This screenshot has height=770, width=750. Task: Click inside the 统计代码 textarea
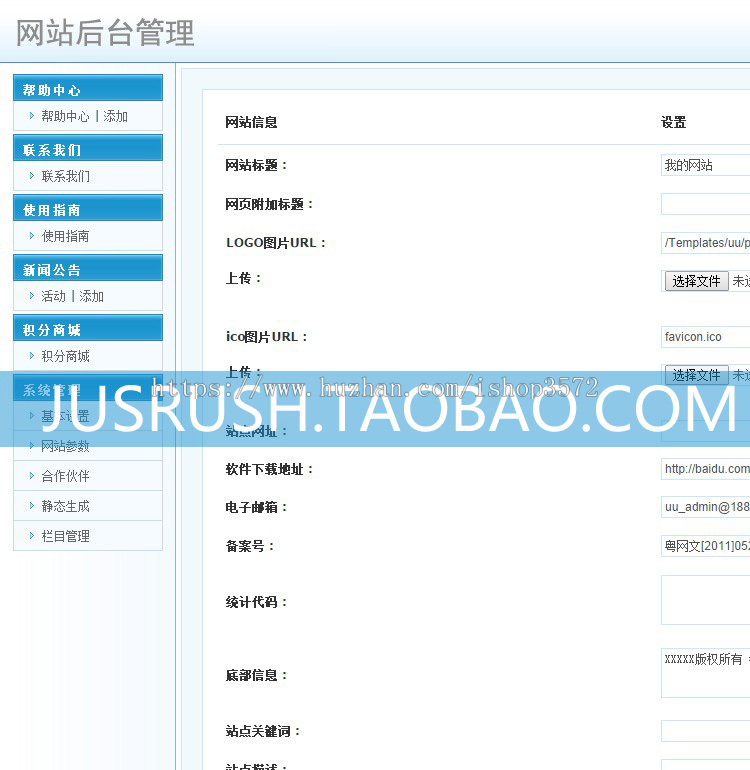pyautogui.click(x=705, y=600)
